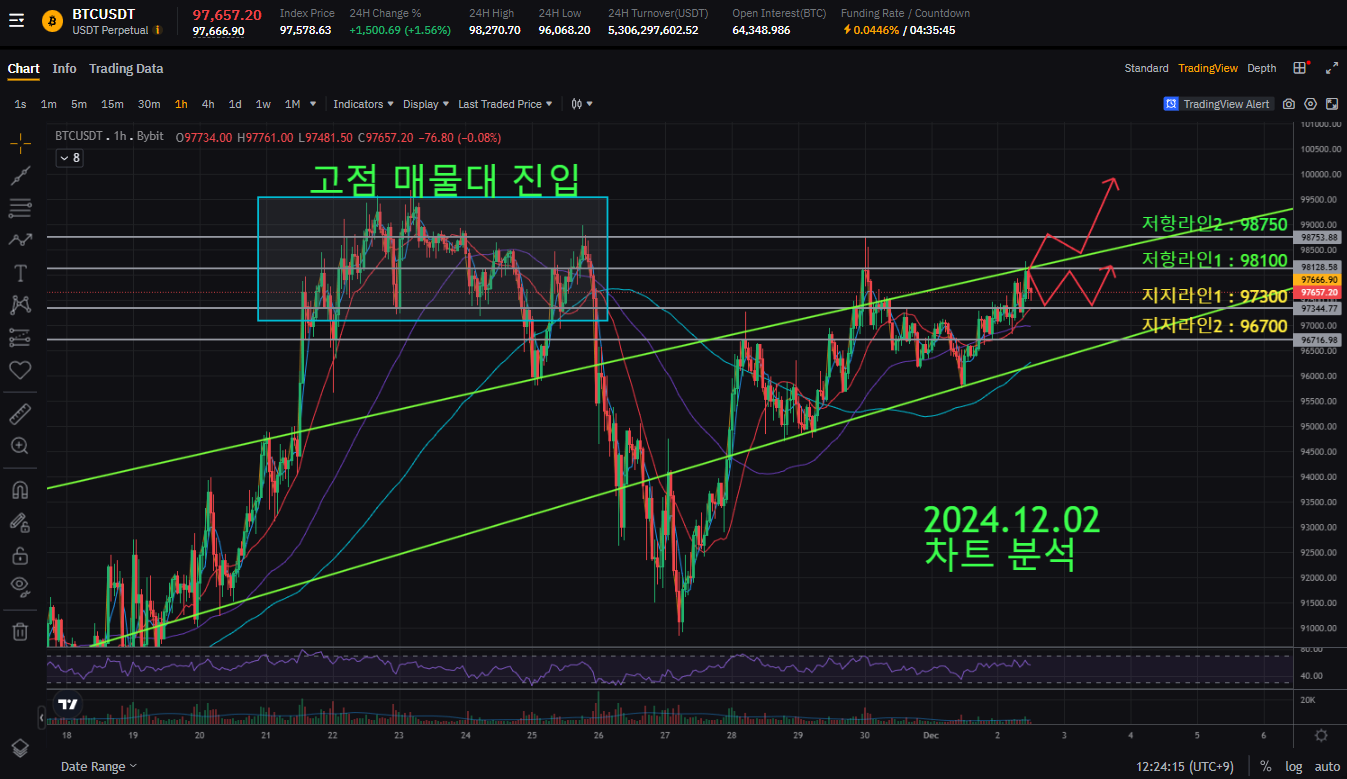Click the zoom in magnifier tool
This screenshot has width=1347, height=779.
pyautogui.click(x=20, y=446)
